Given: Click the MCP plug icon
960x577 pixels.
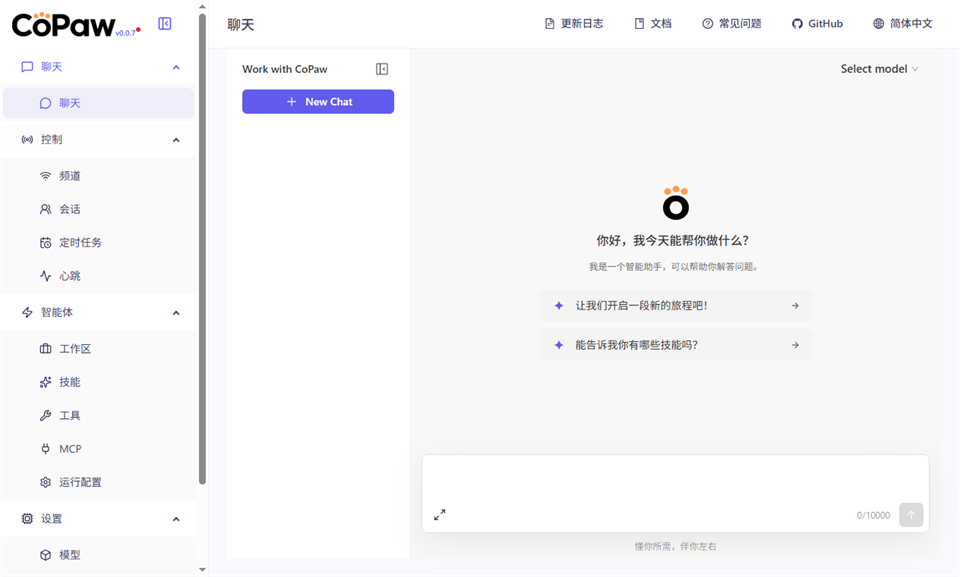Looking at the screenshot, I should (x=45, y=449).
